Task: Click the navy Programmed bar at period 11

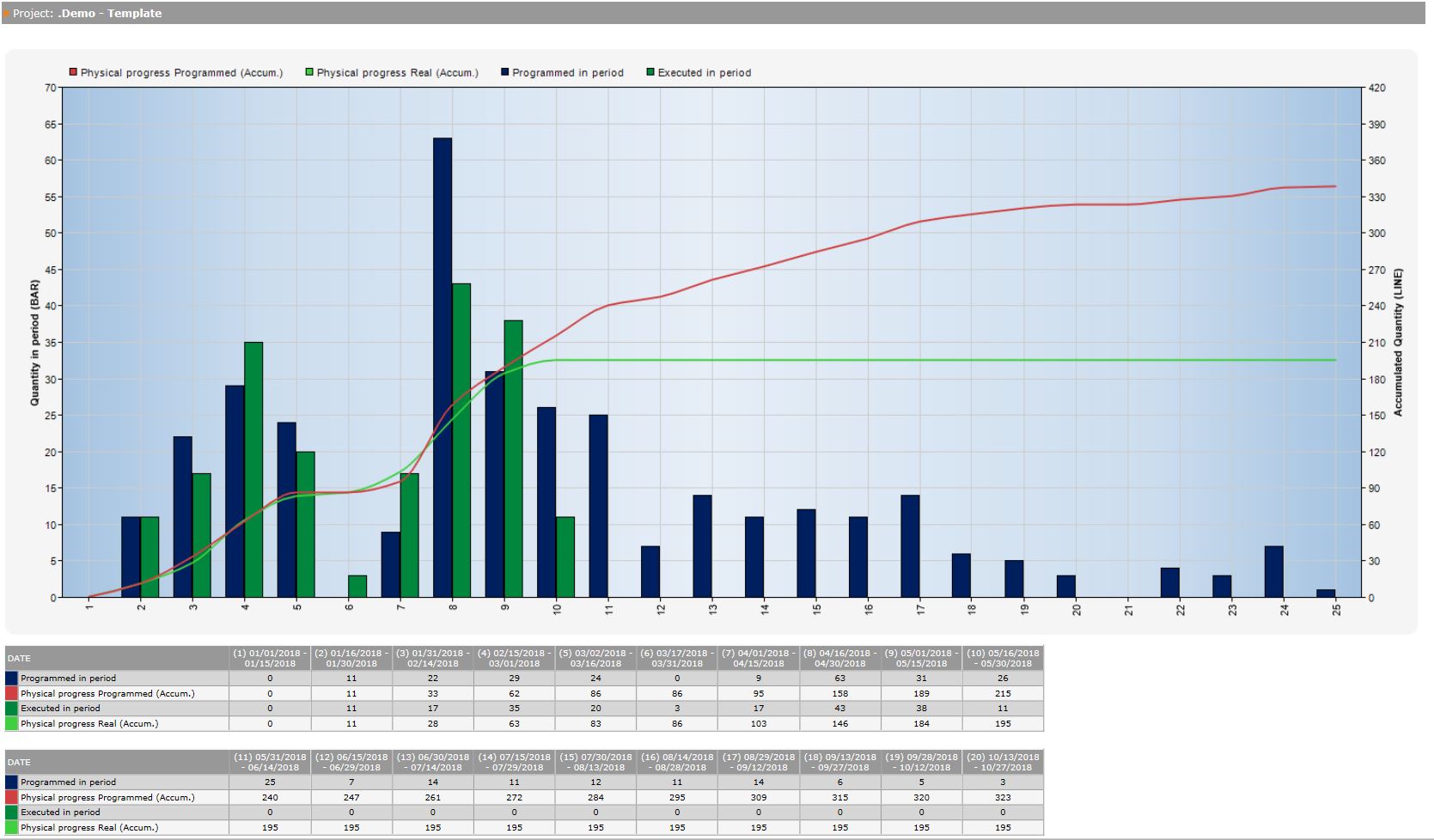Action: point(598,506)
